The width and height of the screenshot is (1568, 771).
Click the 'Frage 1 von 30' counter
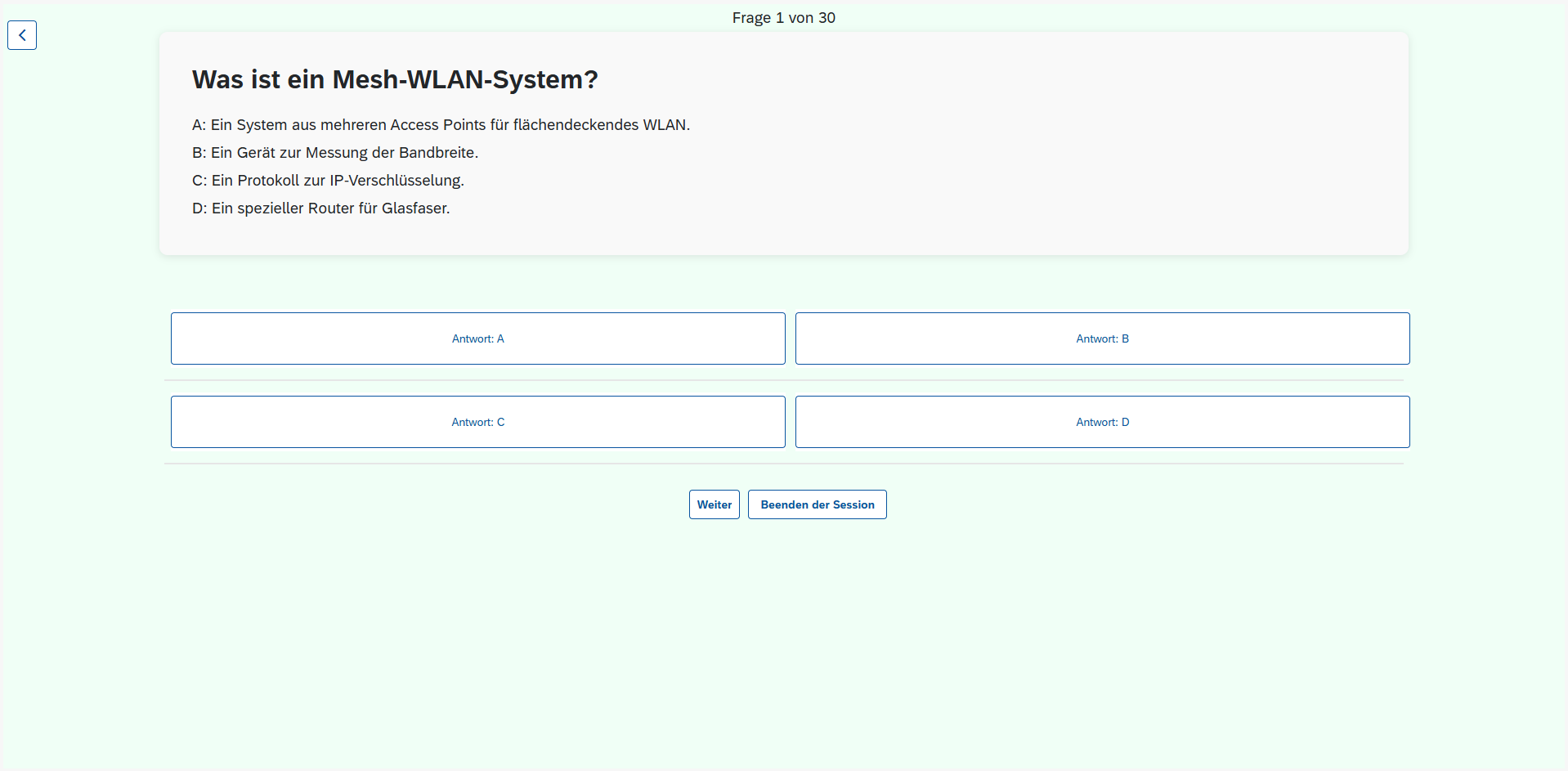point(783,18)
